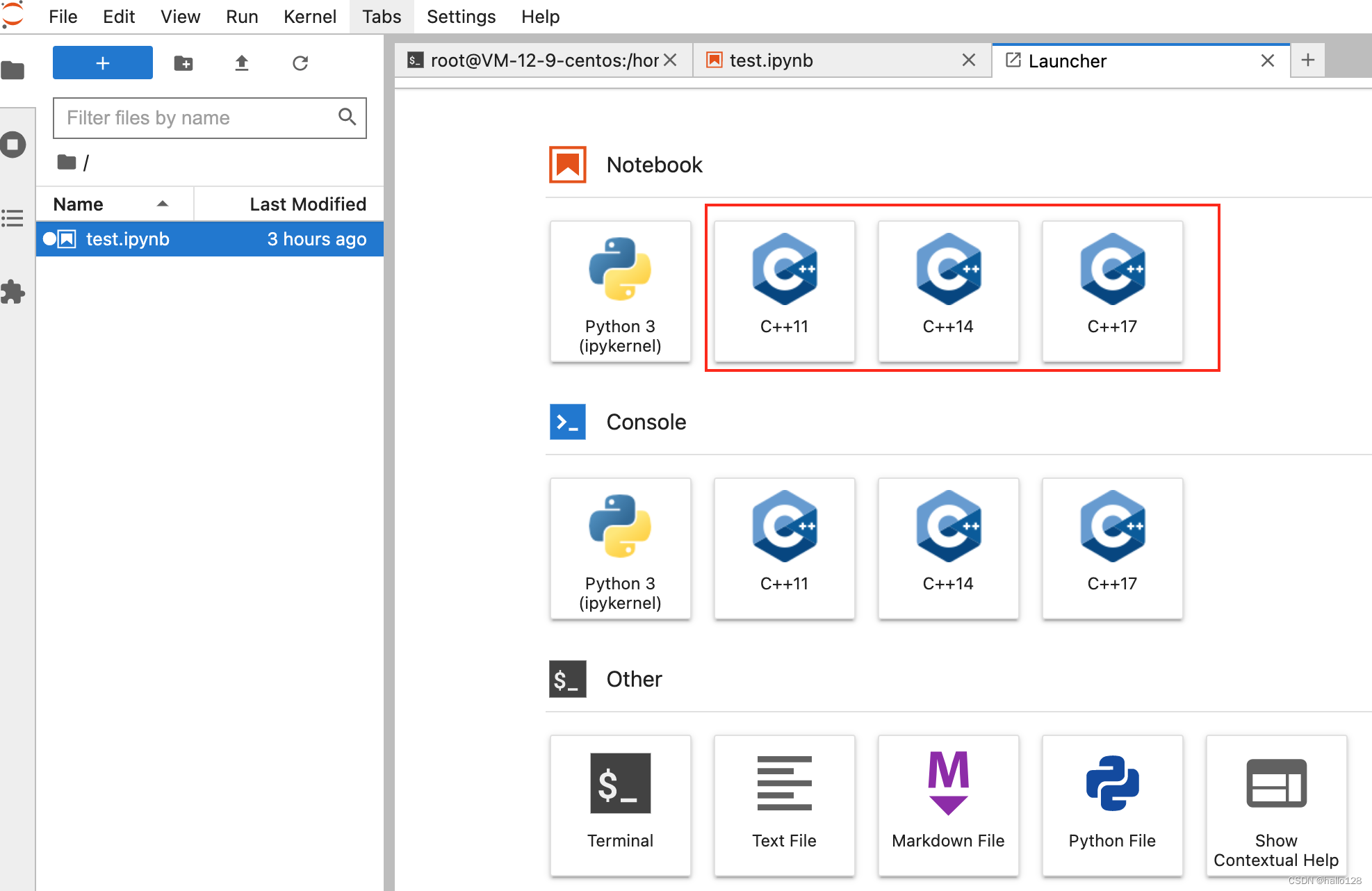Sort files by Last Modified column
This screenshot has width=1372, height=891.
pyautogui.click(x=307, y=204)
